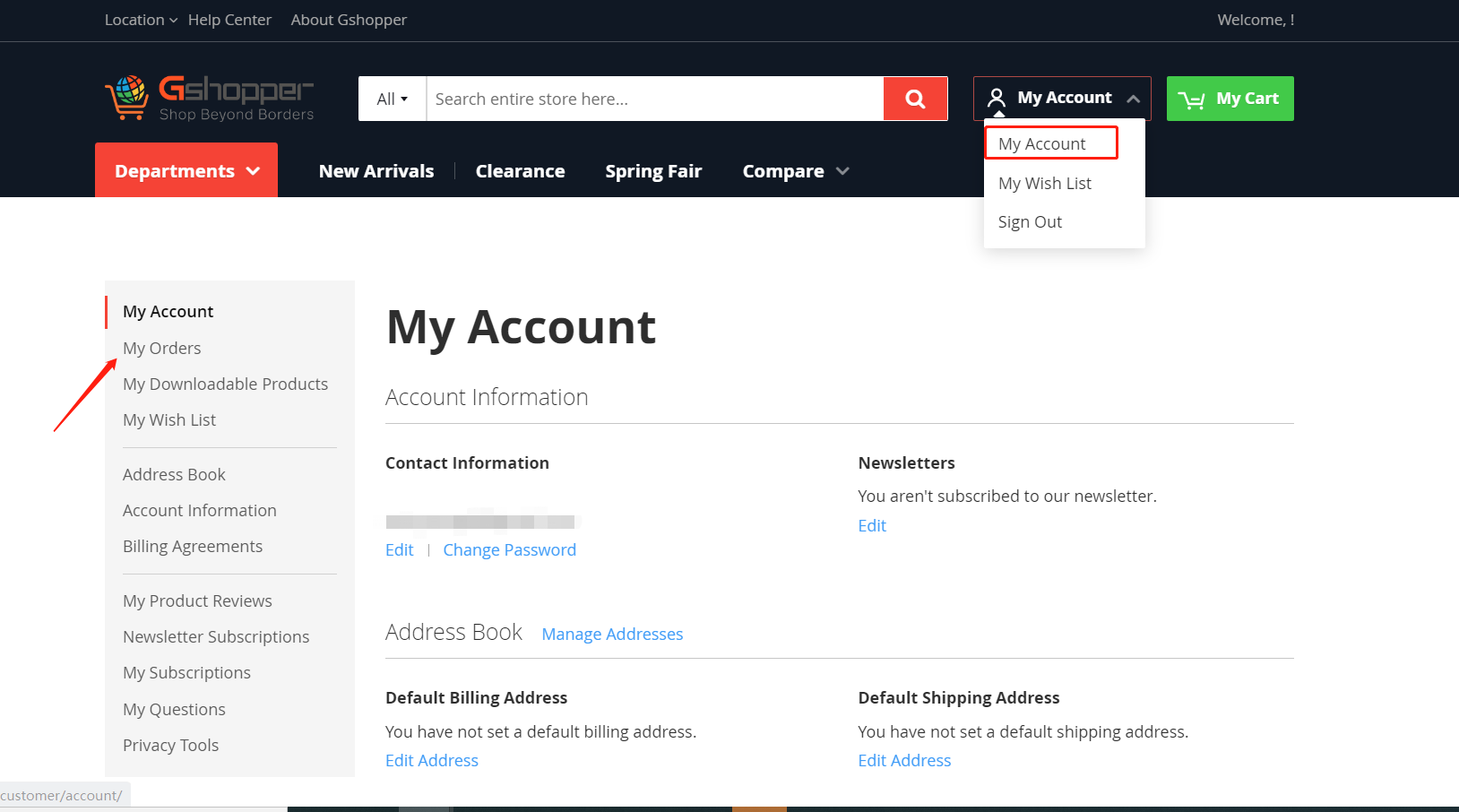Image resolution: width=1459 pixels, height=812 pixels.
Task: Open the Departments menu
Action: [186, 170]
